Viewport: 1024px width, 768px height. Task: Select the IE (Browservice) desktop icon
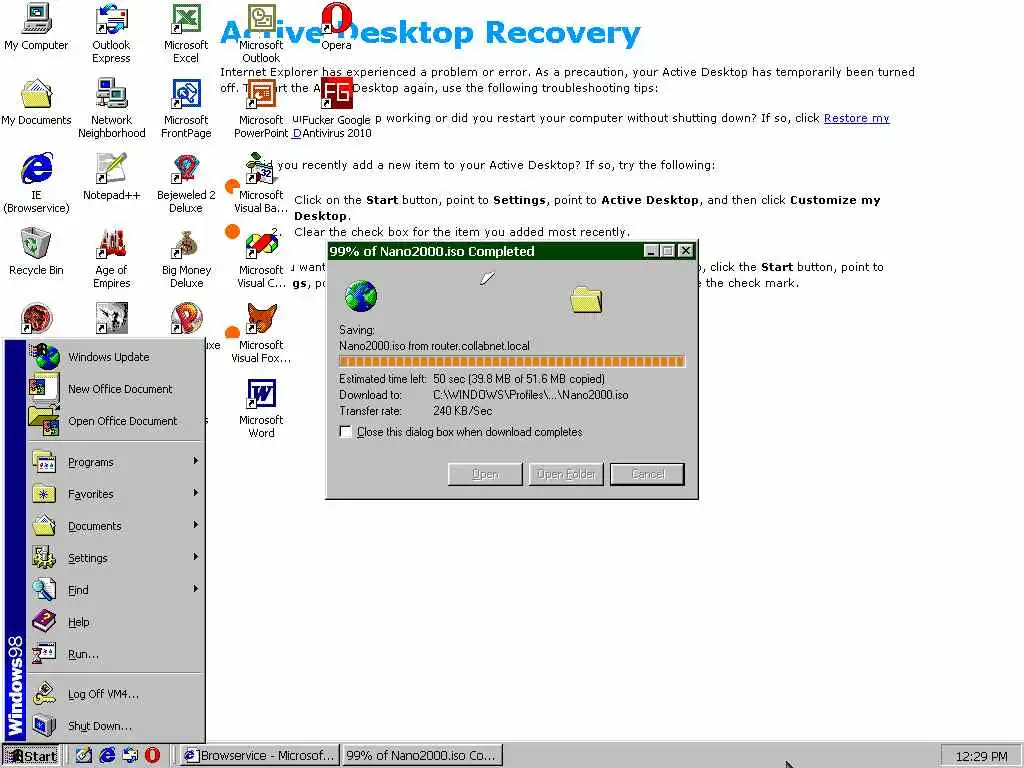pyautogui.click(x=37, y=183)
